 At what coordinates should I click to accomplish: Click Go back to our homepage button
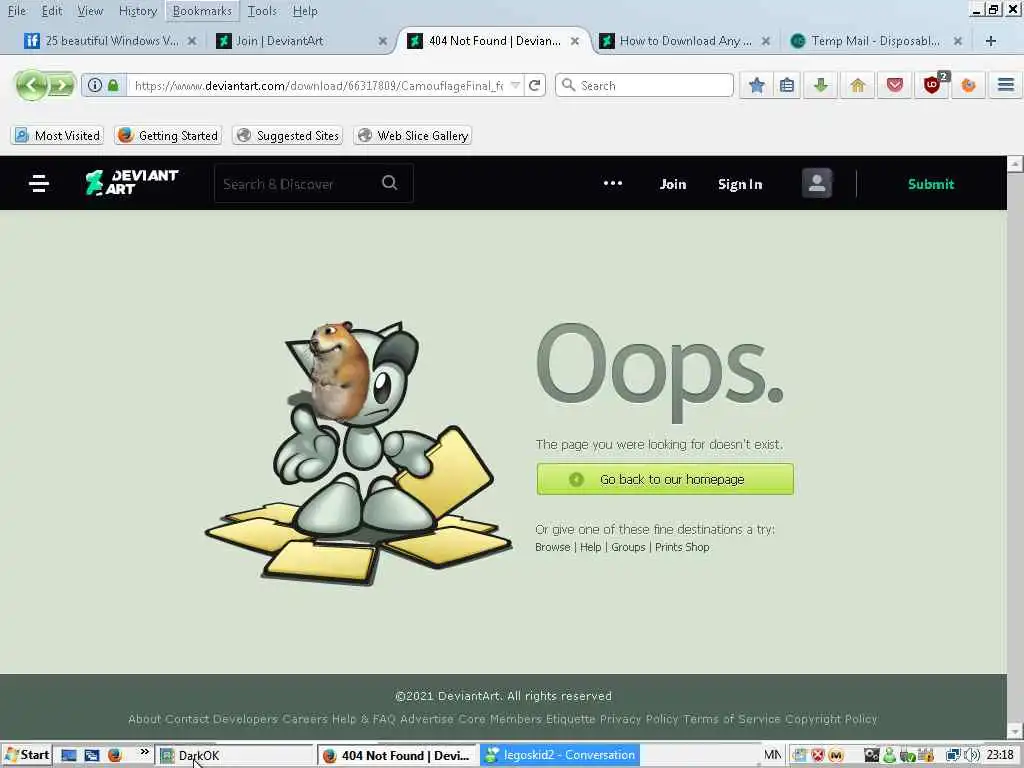tap(665, 479)
